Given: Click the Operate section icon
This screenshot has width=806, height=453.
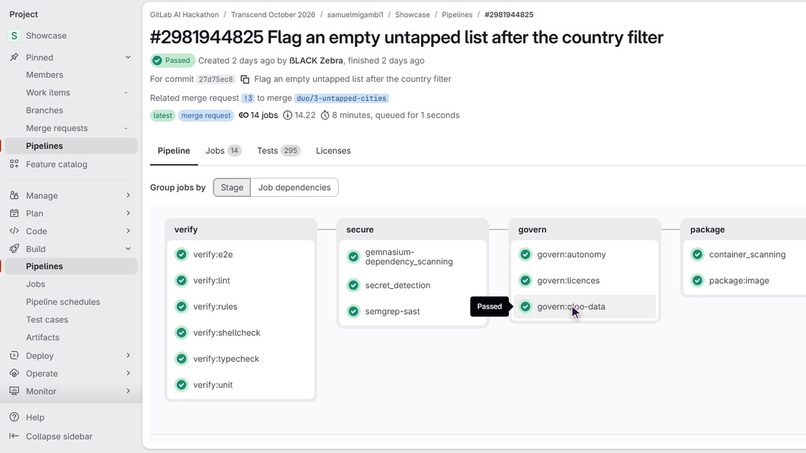Looking at the screenshot, I should point(14,373).
